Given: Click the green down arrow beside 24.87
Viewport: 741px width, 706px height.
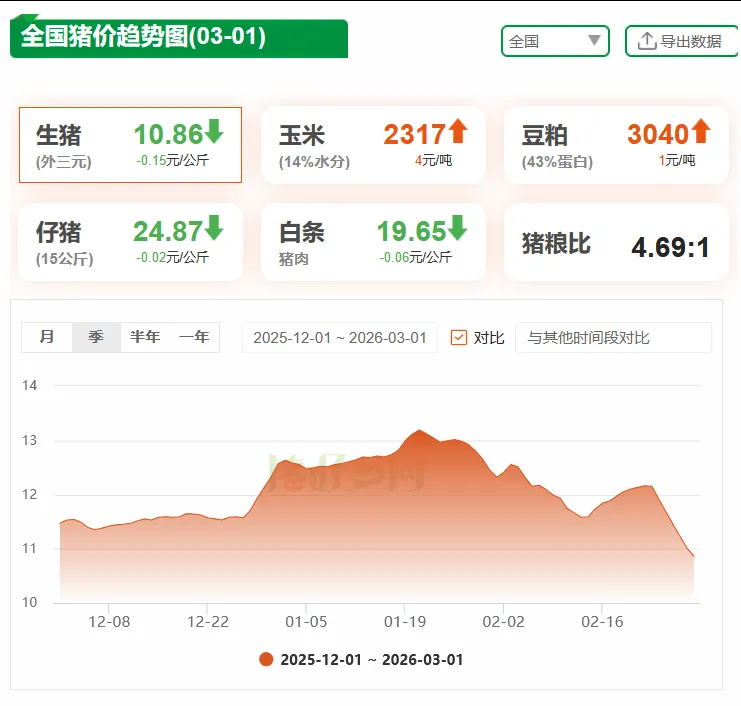Looking at the screenshot, I should [214, 228].
